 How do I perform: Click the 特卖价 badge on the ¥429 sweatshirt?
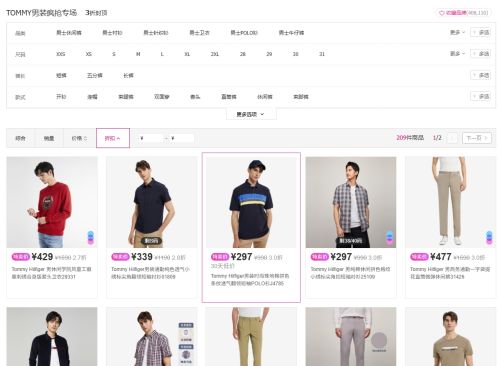click(x=21, y=257)
